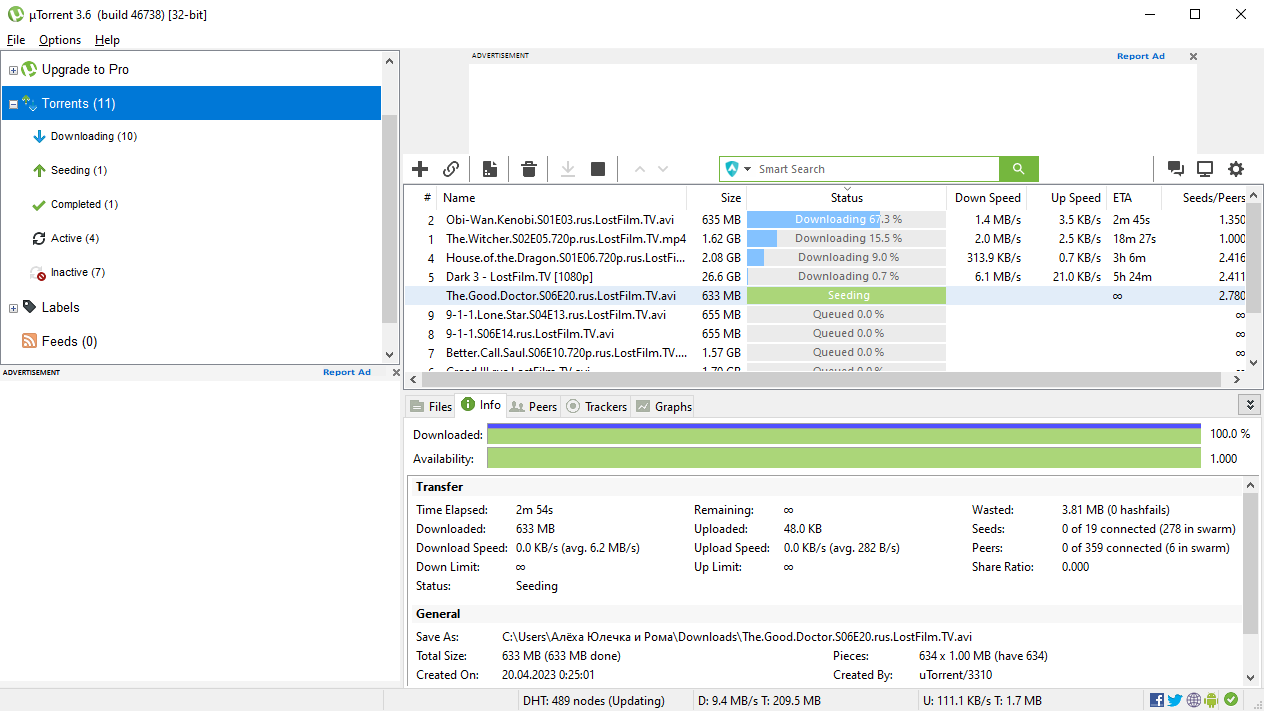The image size is (1264, 711).
Task: Sort by Up Speed column
Action: tap(1067, 198)
